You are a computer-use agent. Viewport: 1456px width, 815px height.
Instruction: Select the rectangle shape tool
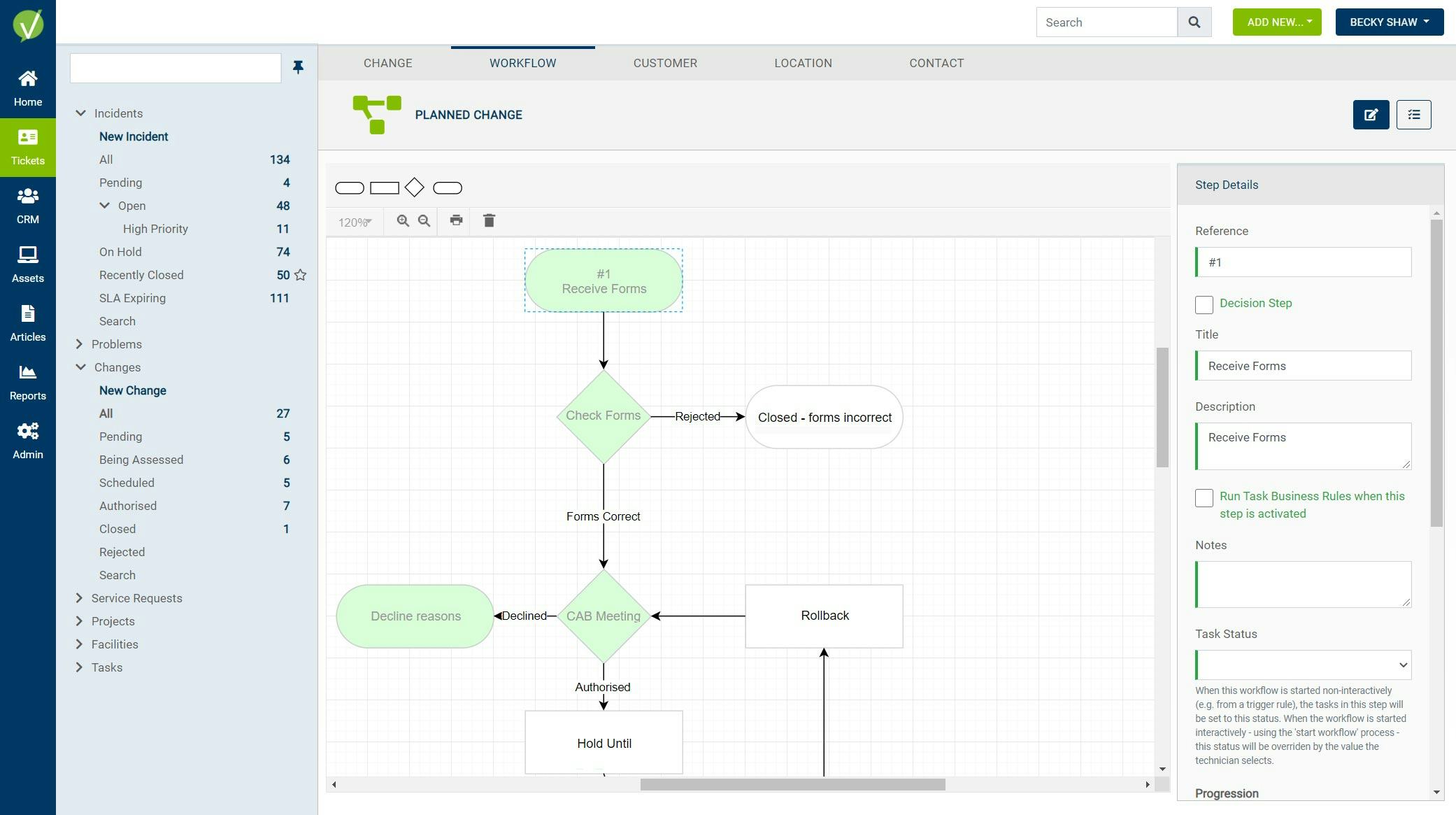(384, 187)
